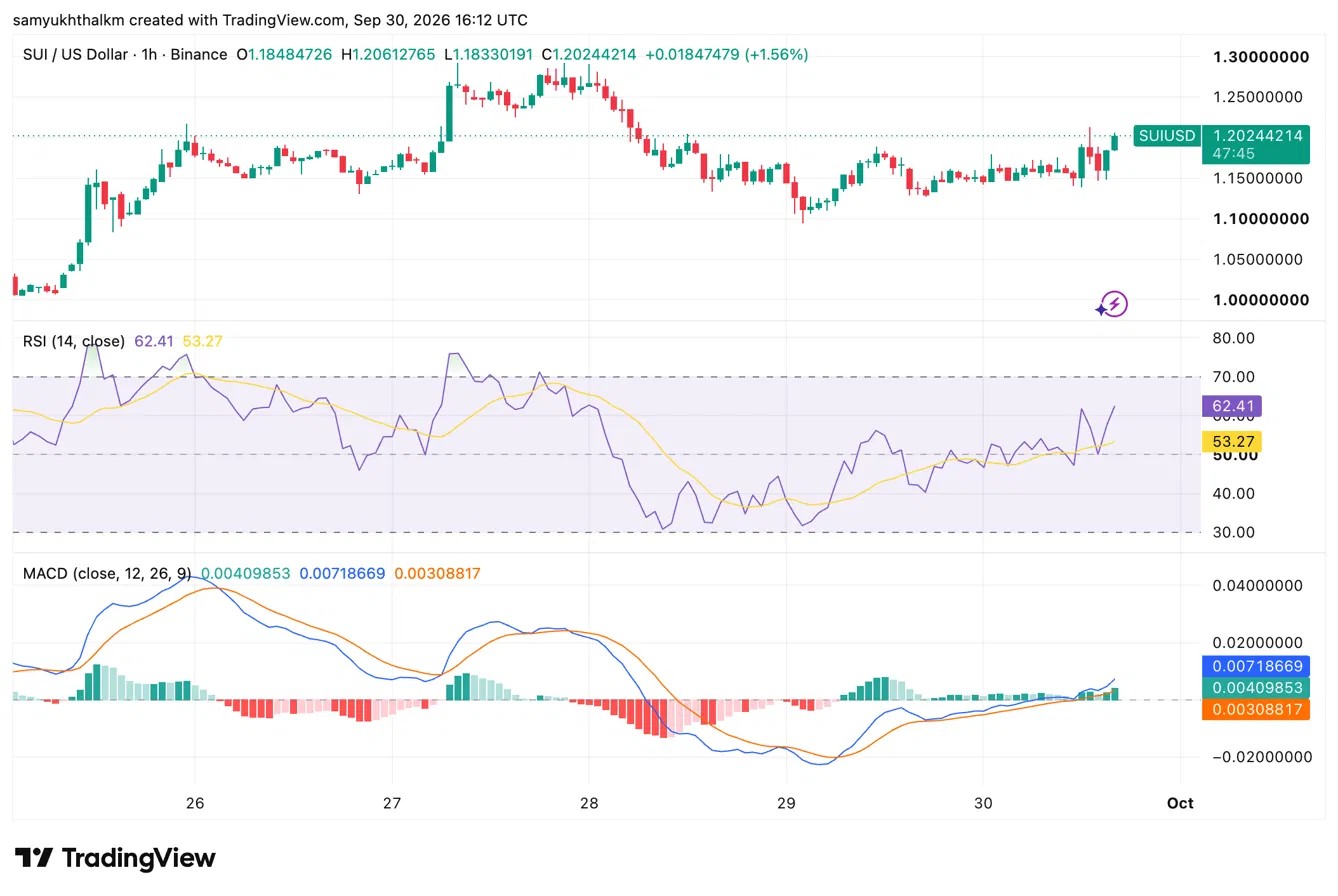Click the purple 62.41 RSI axis tag

coord(1230,406)
